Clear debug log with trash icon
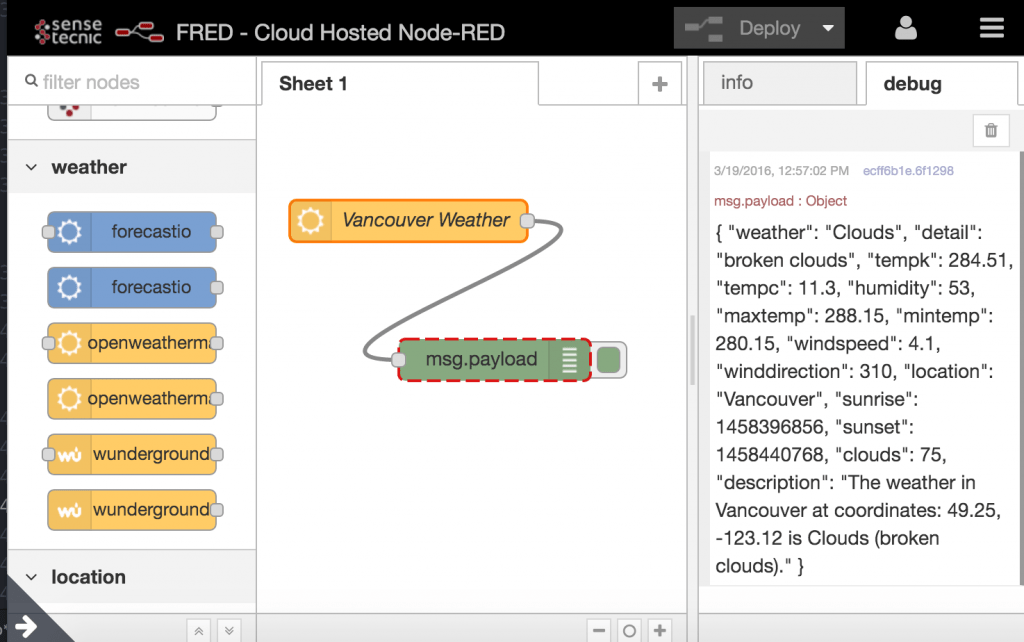 [991, 130]
